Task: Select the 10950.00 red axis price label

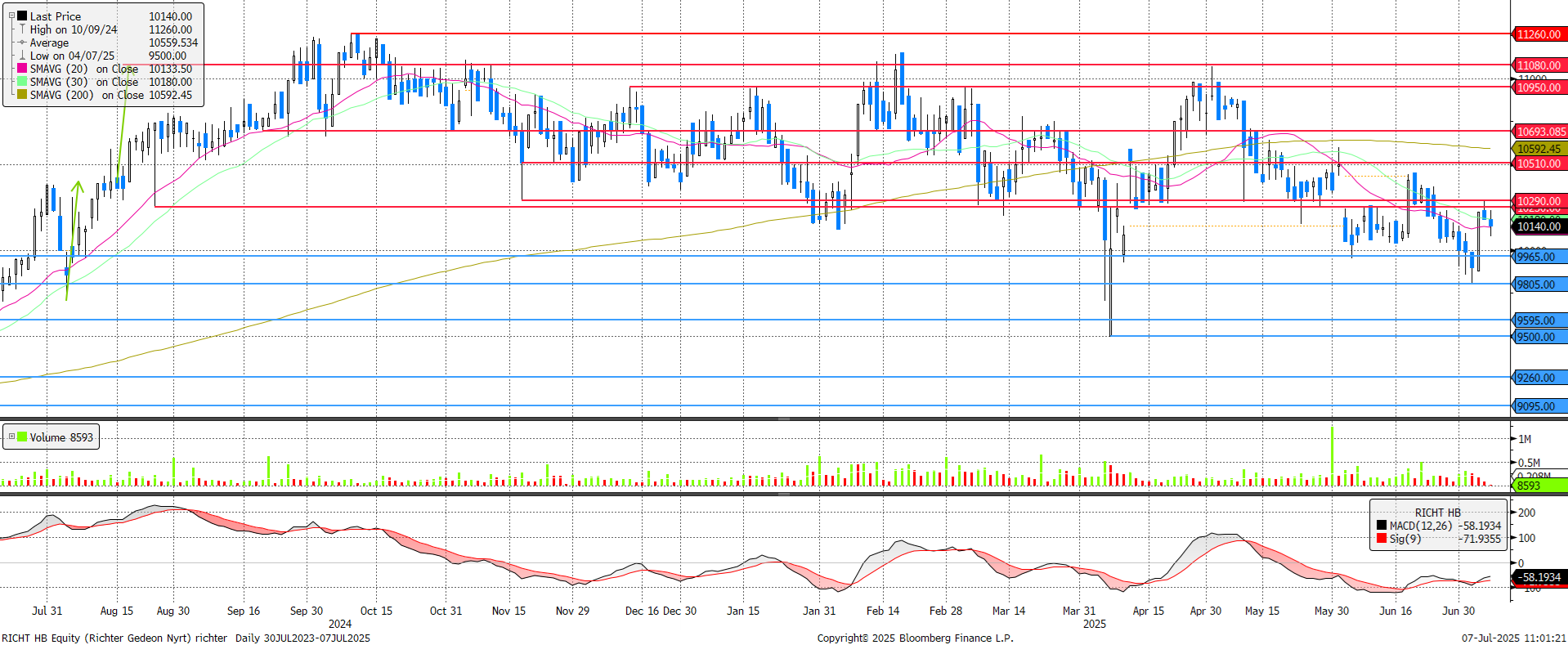Action: point(1539,87)
